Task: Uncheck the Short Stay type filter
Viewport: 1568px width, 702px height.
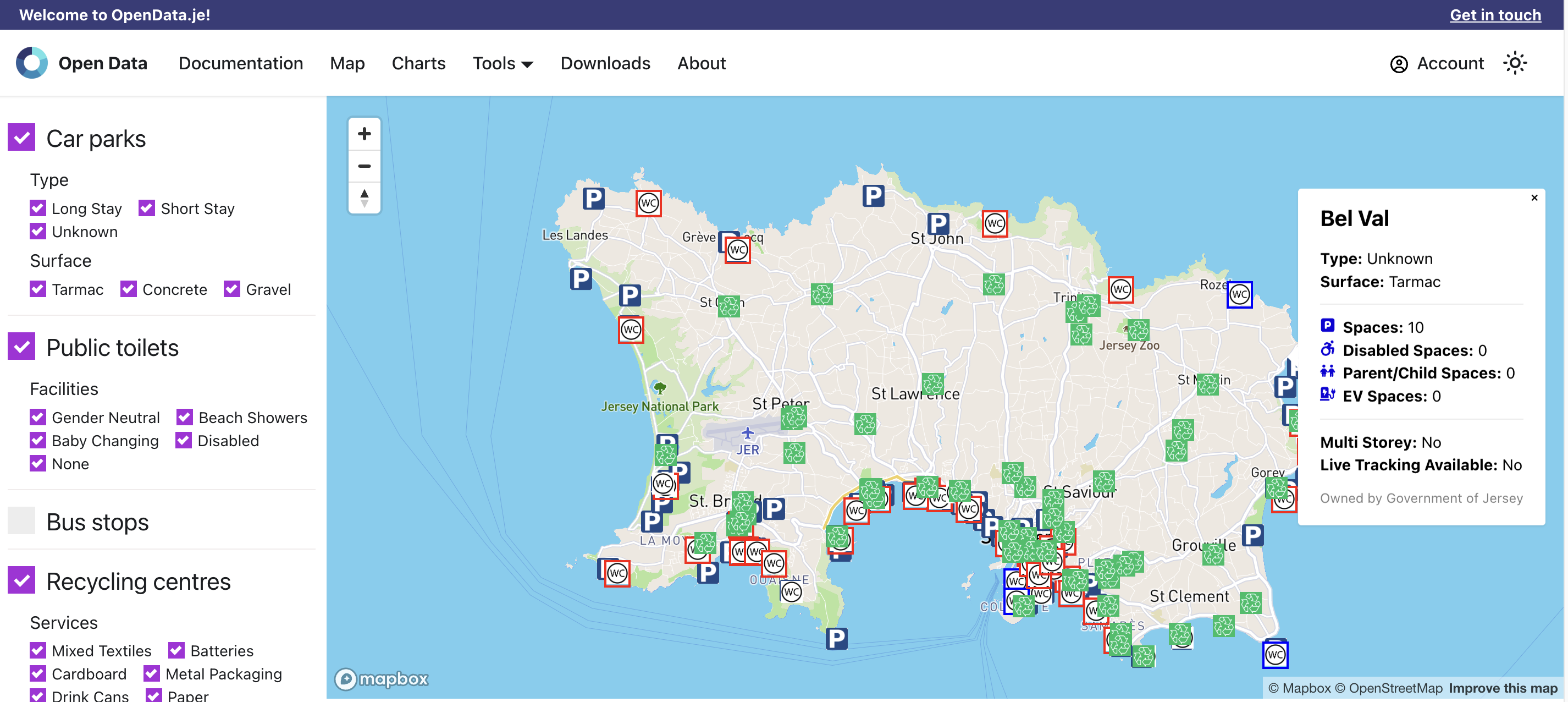Action: 146,208
